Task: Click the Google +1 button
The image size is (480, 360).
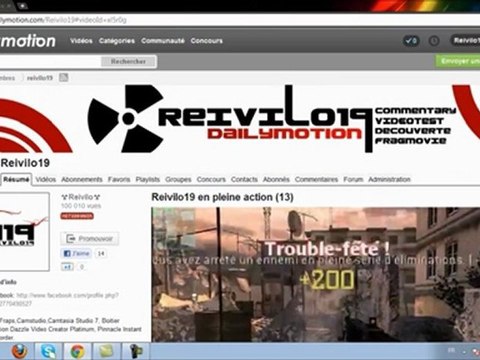Action: coord(67,267)
